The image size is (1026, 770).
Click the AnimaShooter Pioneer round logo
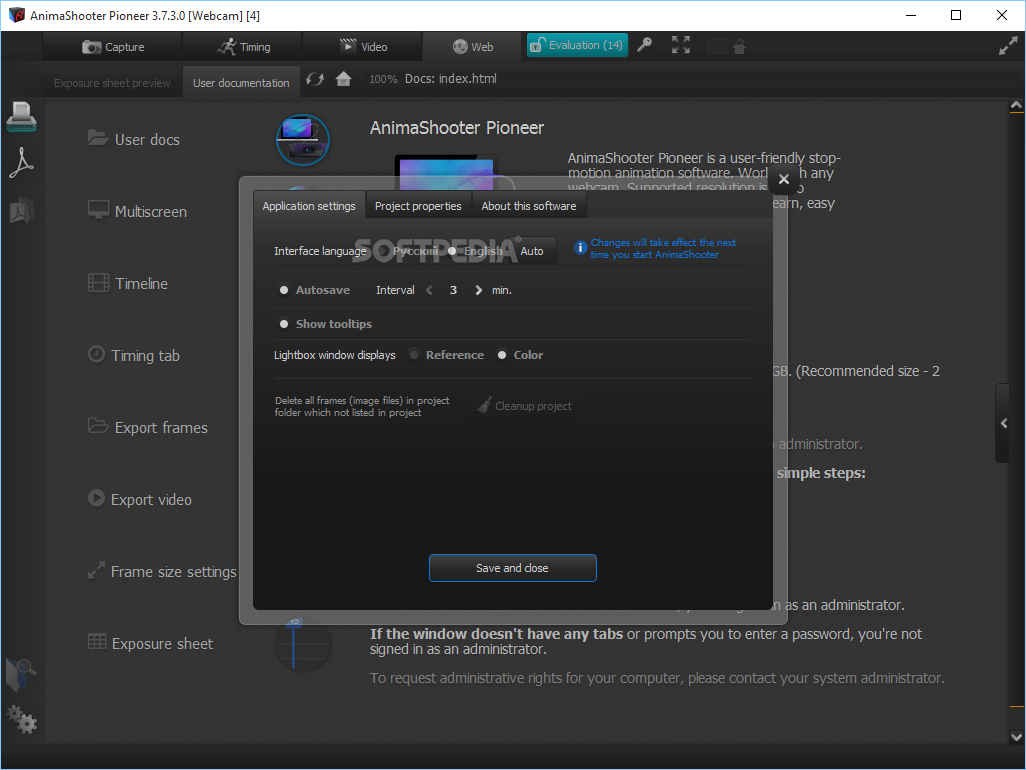(x=302, y=139)
